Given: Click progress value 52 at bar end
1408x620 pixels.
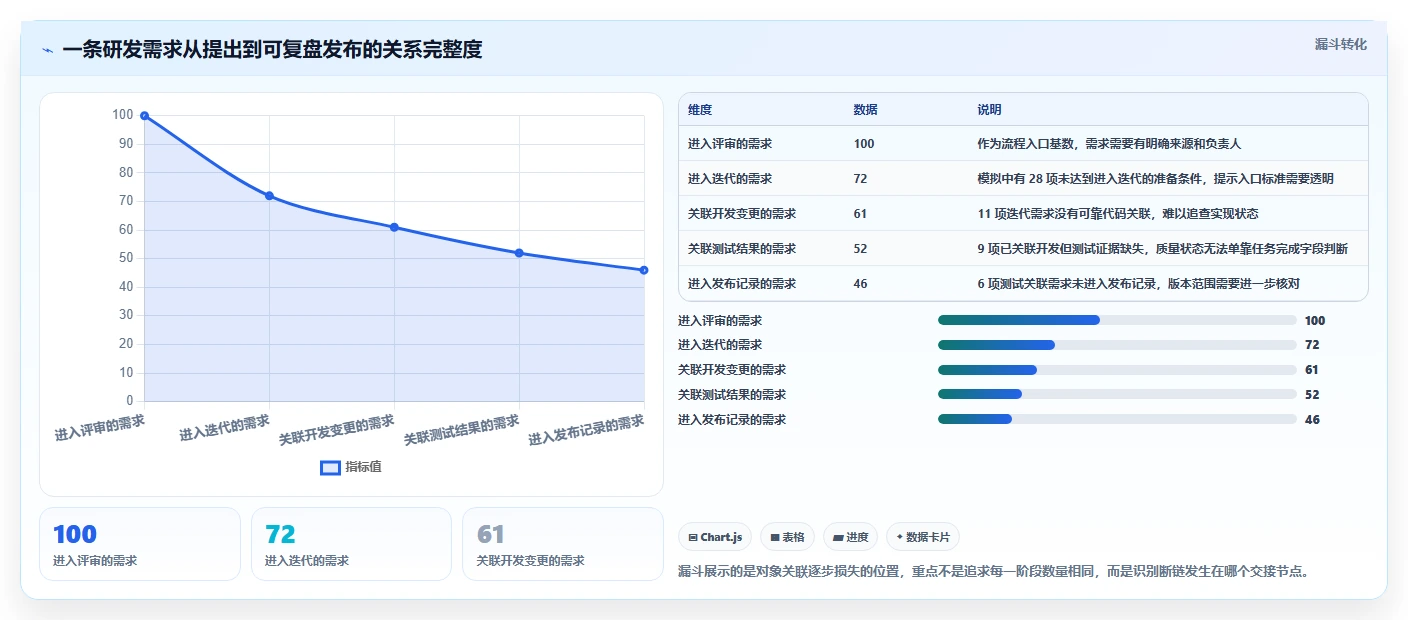Looking at the screenshot, I should [1312, 394].
